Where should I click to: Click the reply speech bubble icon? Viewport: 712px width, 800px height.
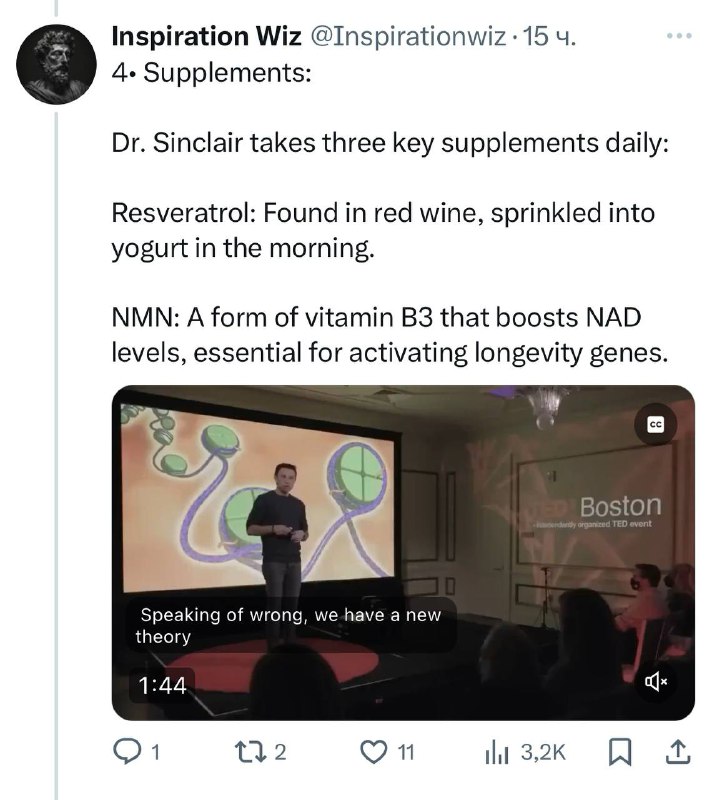pyautogui.click(x=124, y=752)
